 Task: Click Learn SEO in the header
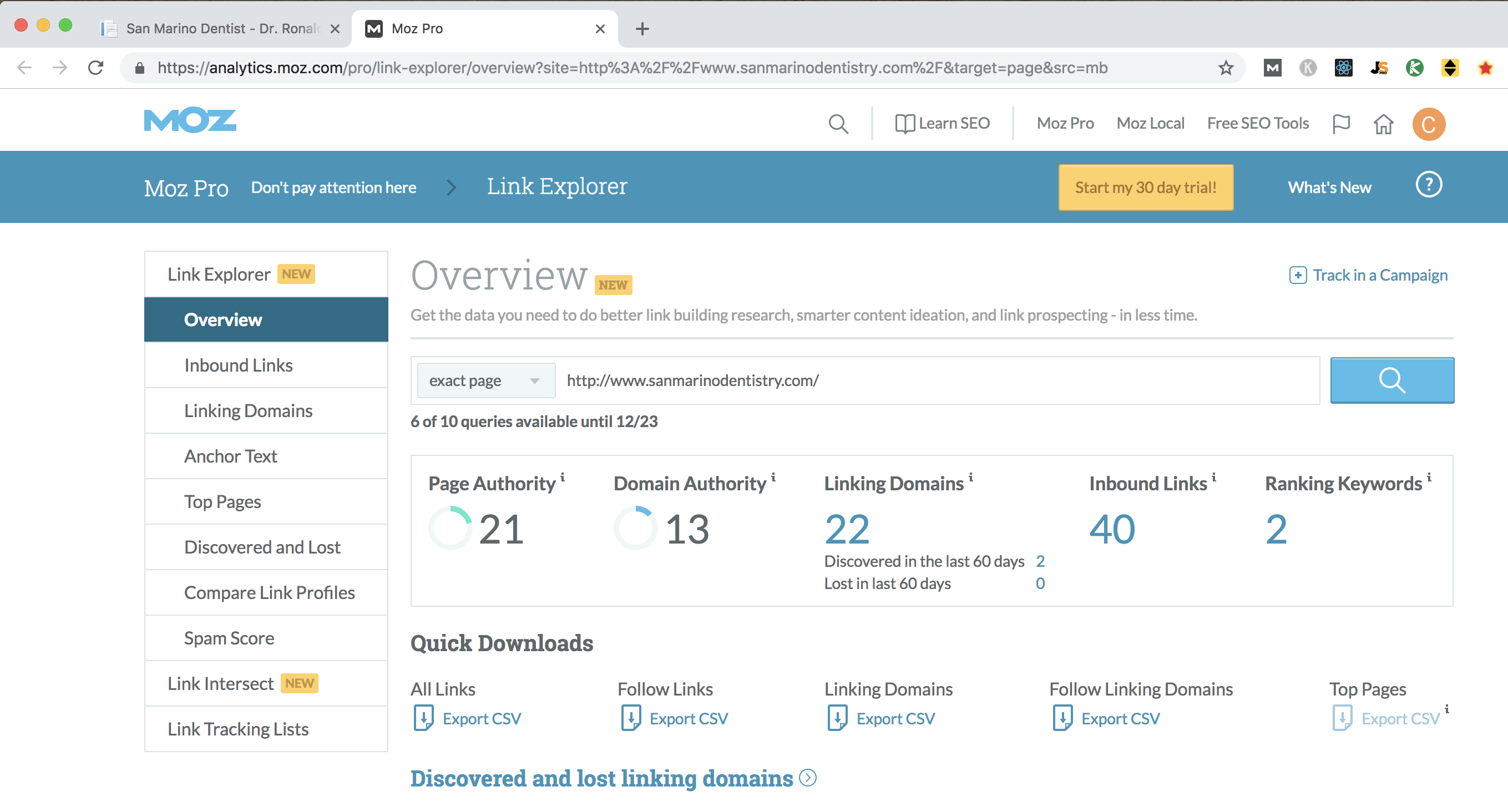pyautogui.click(x=943, y=124)
